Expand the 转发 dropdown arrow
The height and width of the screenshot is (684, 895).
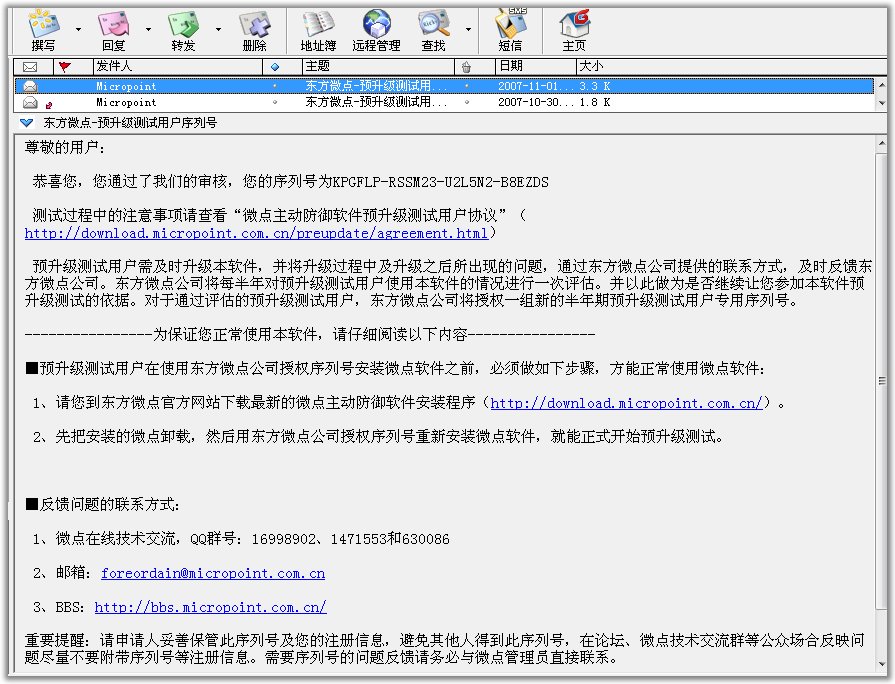[218, 29]
